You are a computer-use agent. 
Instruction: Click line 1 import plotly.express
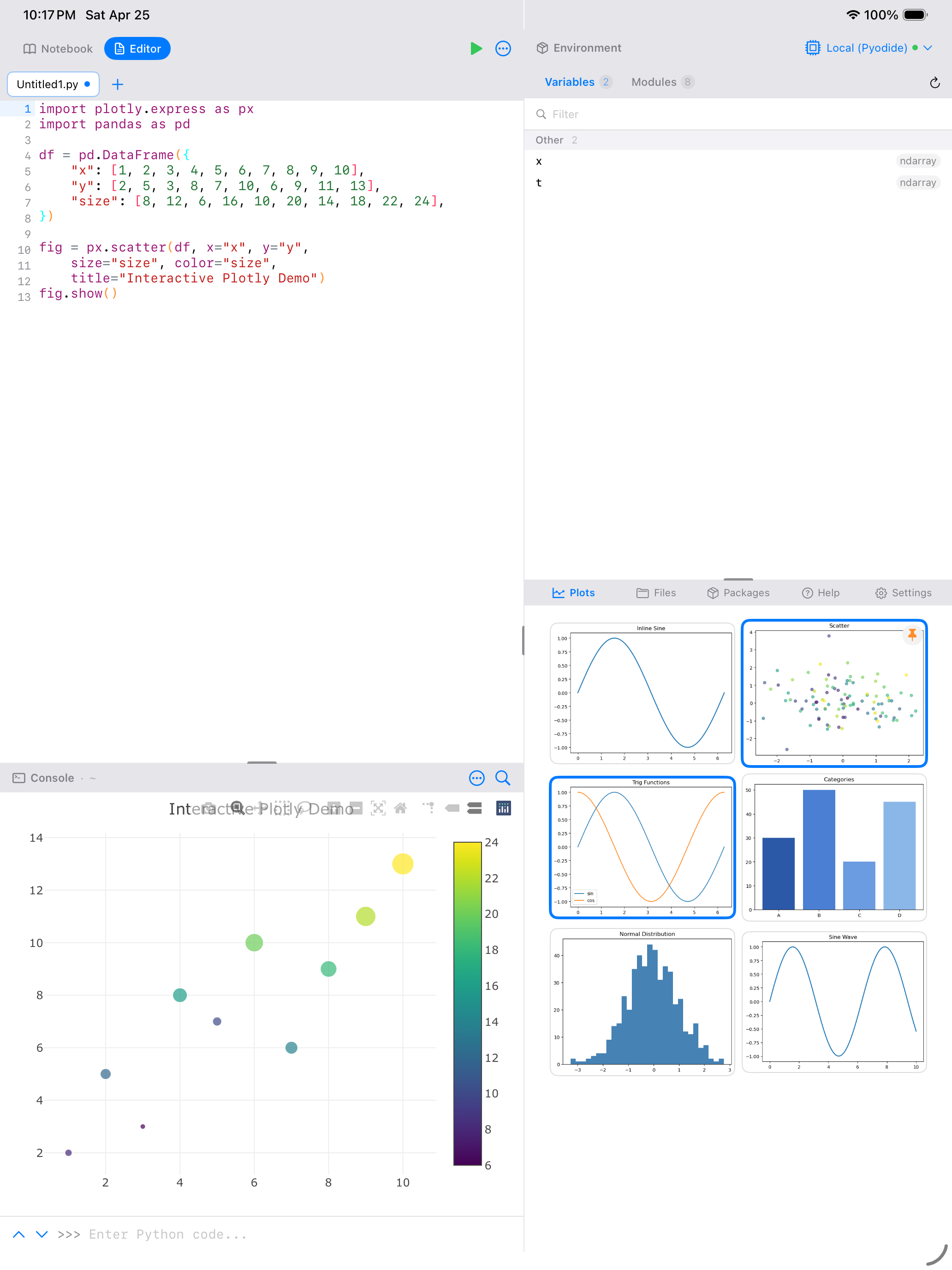pos(146,109)
